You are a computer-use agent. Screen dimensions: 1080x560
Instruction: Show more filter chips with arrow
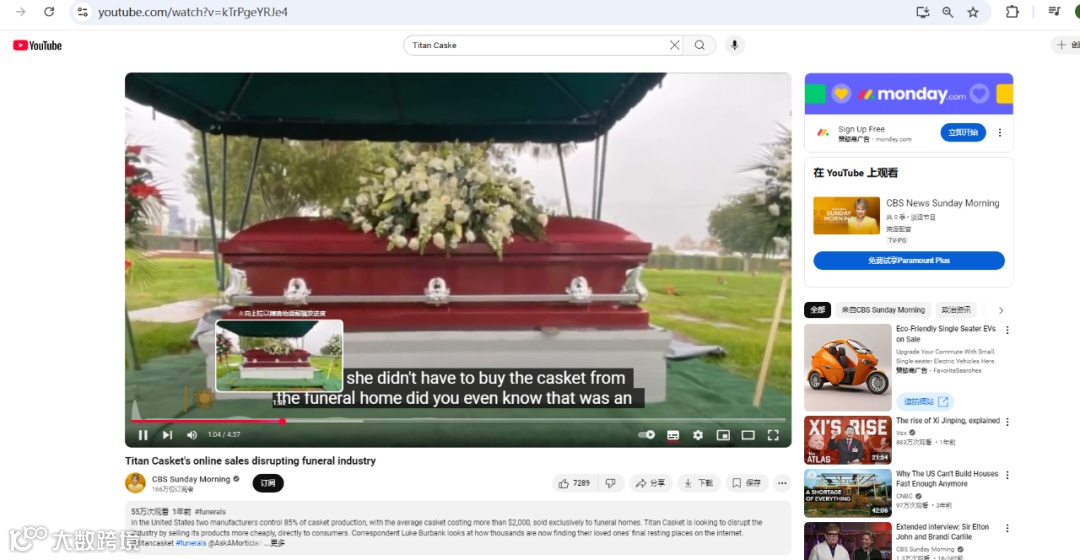click(x=1001, y=310)
